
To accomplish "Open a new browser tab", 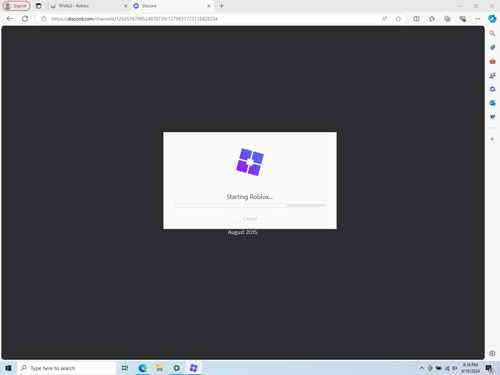I will click(222, 6).
